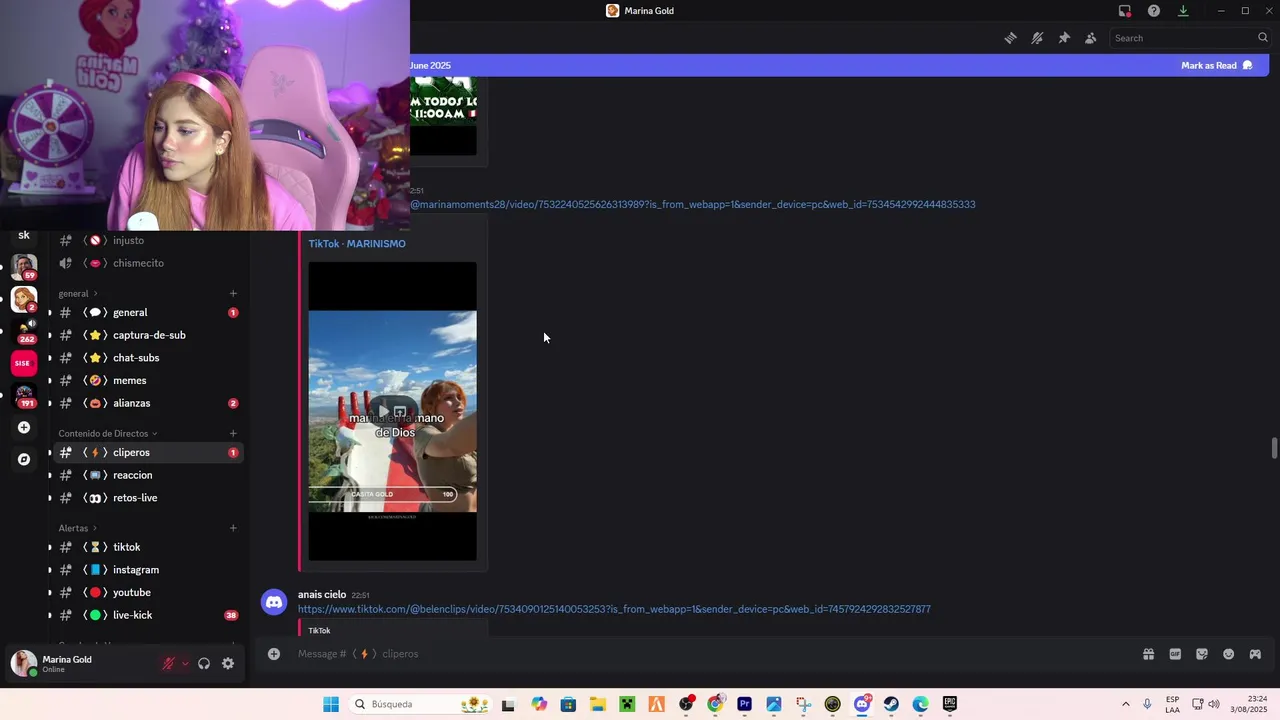
Task: Open the gift Nitro icon
Action: click(x=1148, y=654)
